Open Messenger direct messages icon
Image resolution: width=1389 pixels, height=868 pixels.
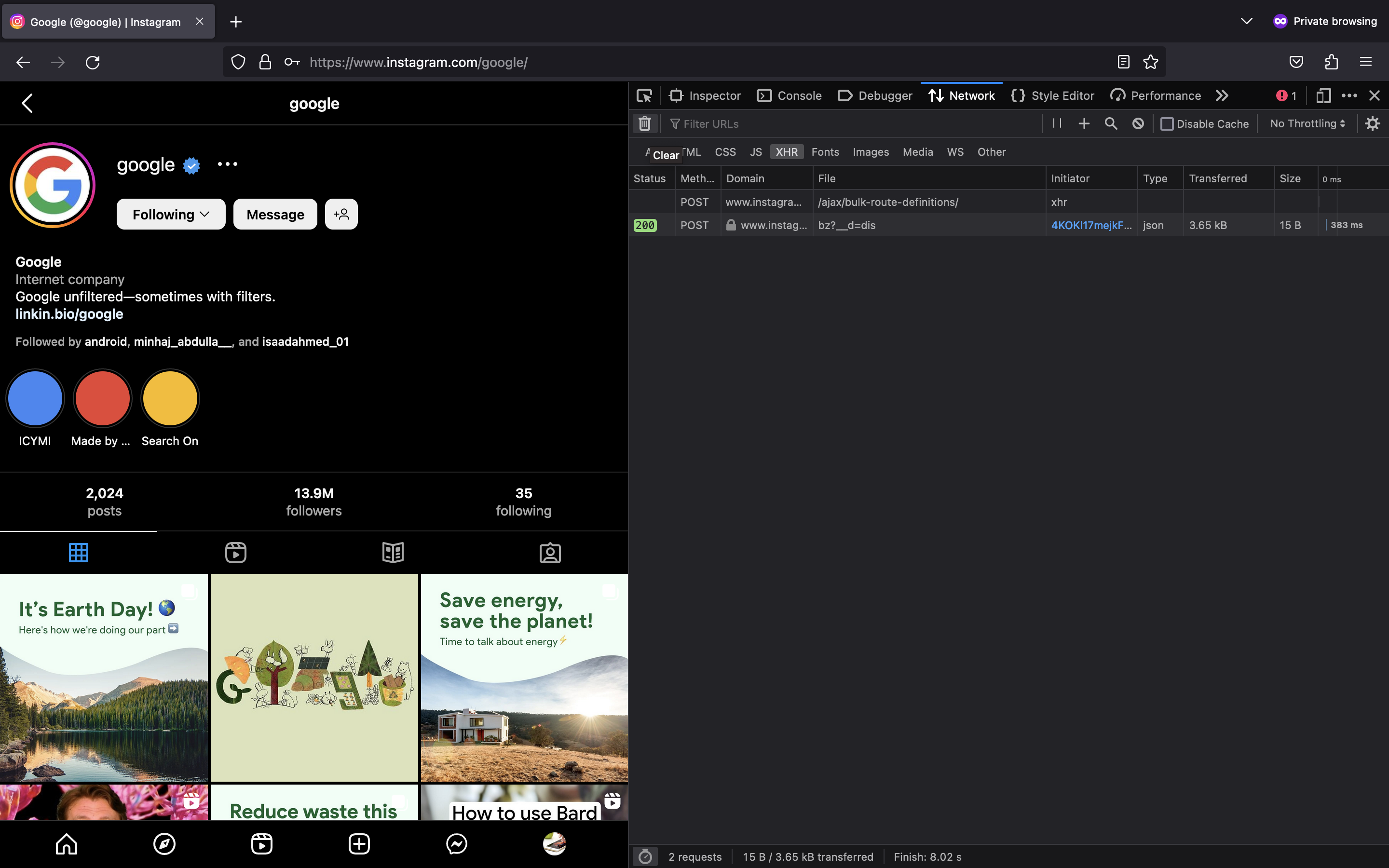(x=457, y=844)
